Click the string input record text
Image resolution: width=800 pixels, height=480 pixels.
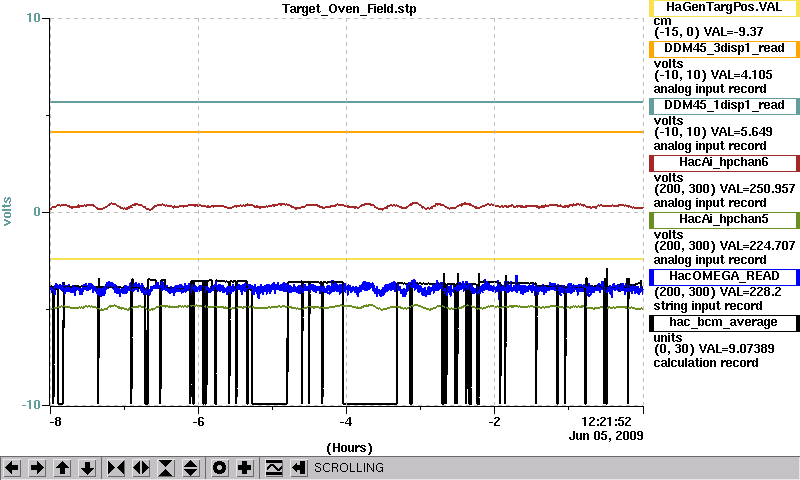click(708, 306)
